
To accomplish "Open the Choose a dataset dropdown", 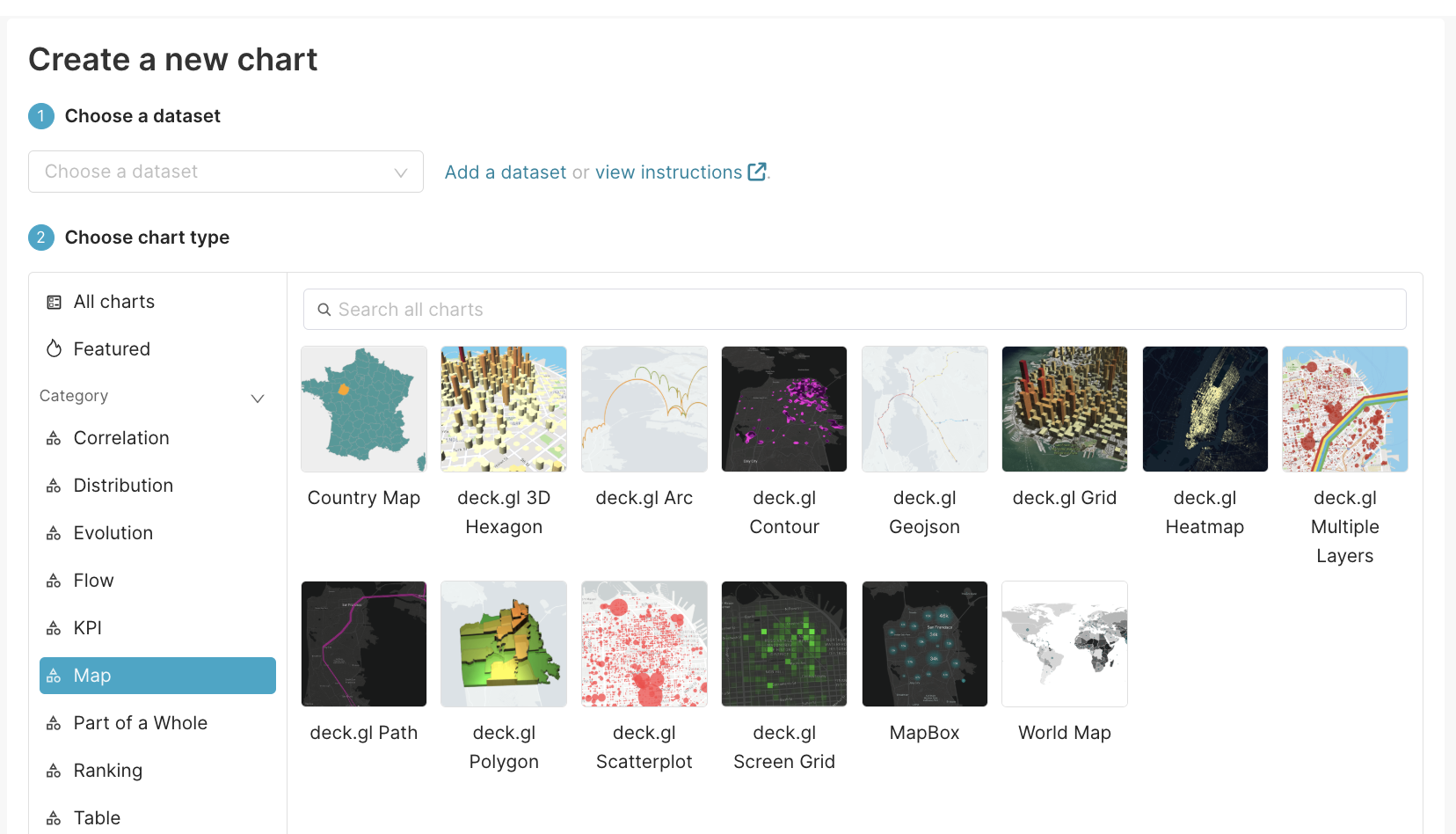I will coord(226,172).
